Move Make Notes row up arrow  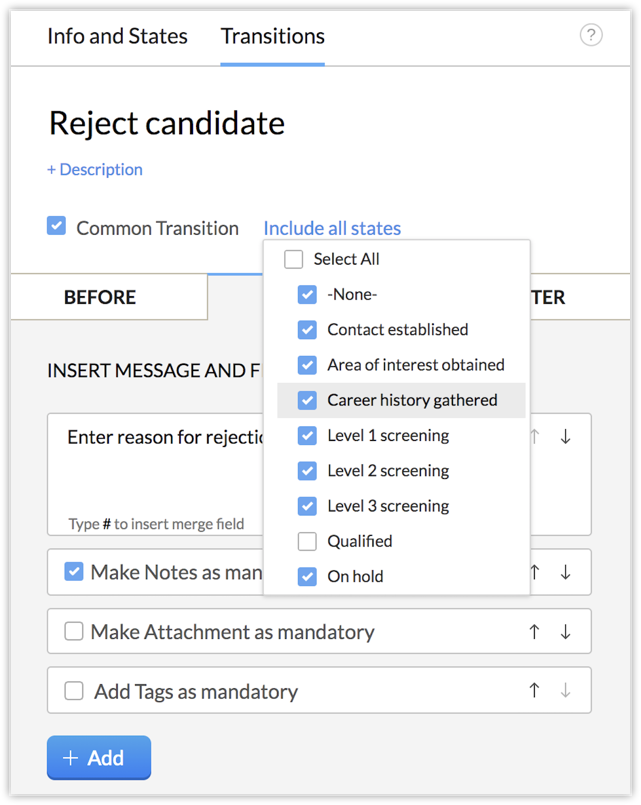534,572
